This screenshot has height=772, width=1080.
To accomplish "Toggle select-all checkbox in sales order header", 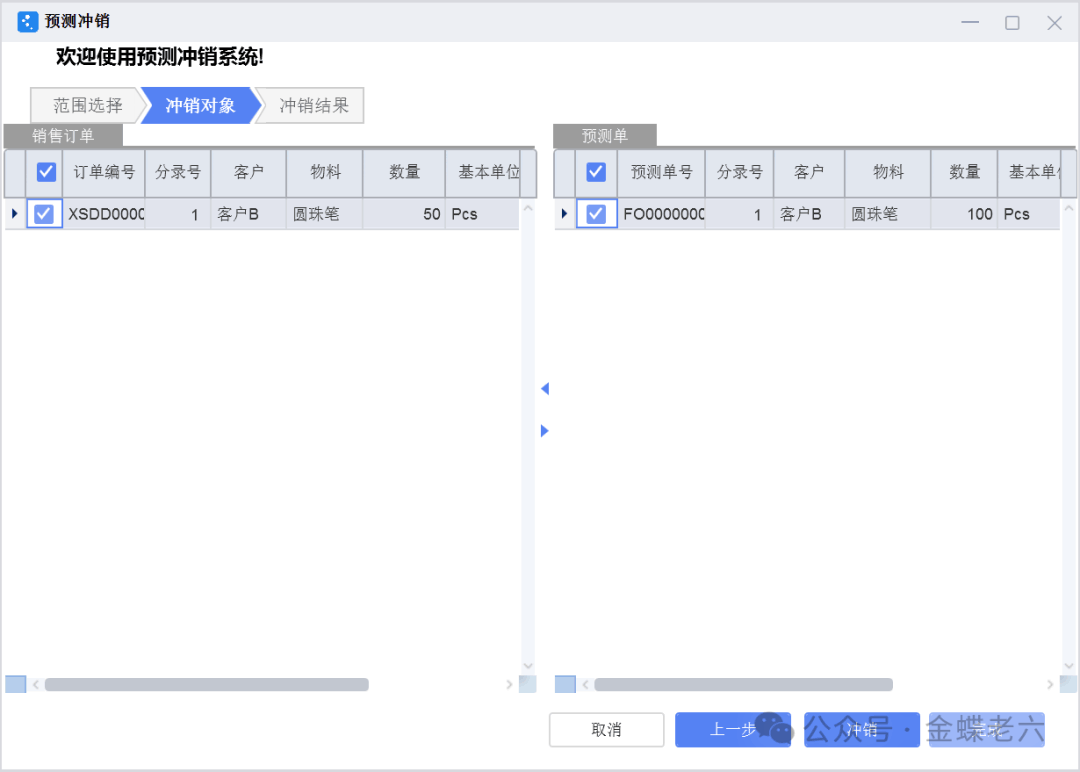I will 46,173.
